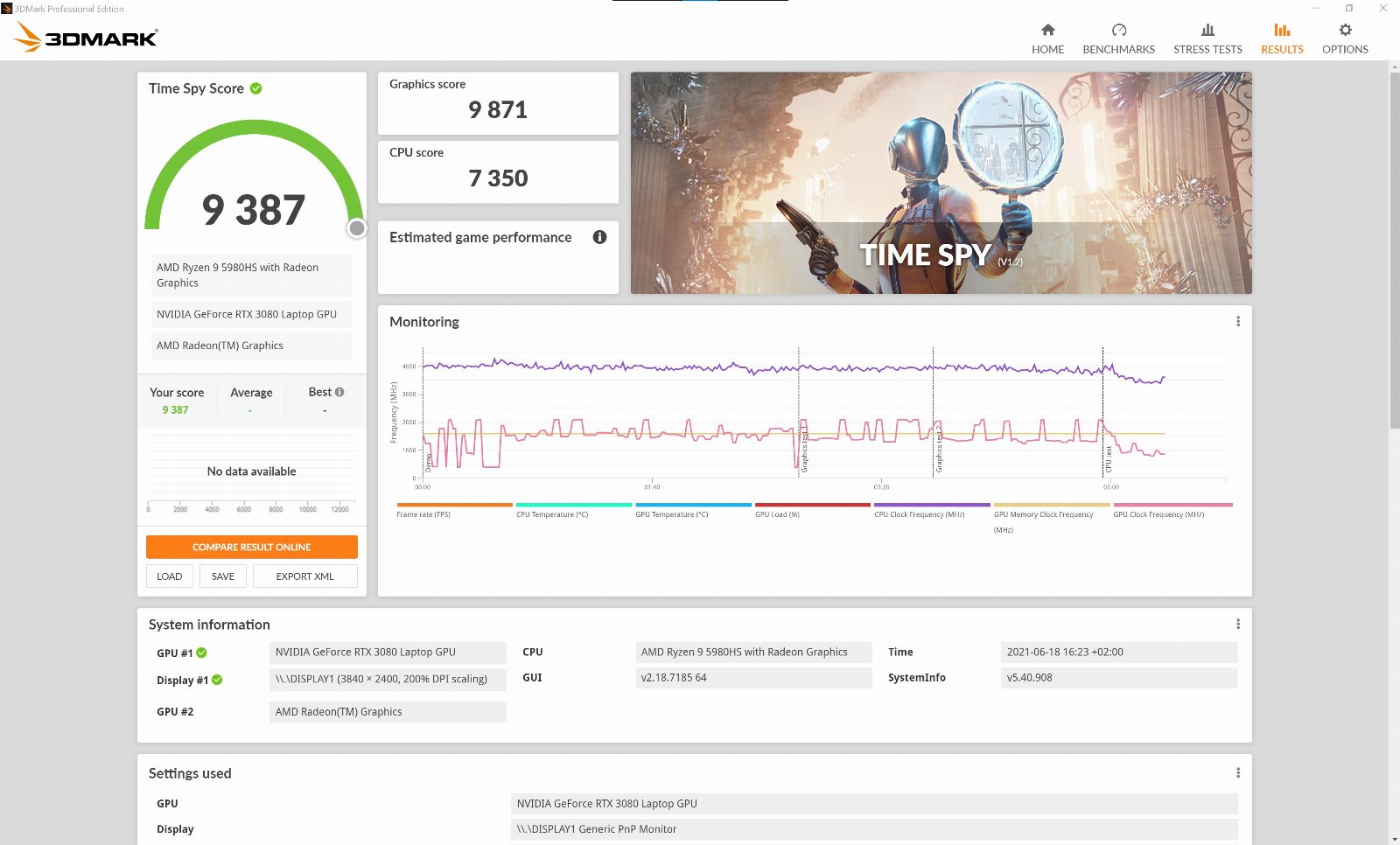Select the RESULTS tab

click(x=1282, y=39)
